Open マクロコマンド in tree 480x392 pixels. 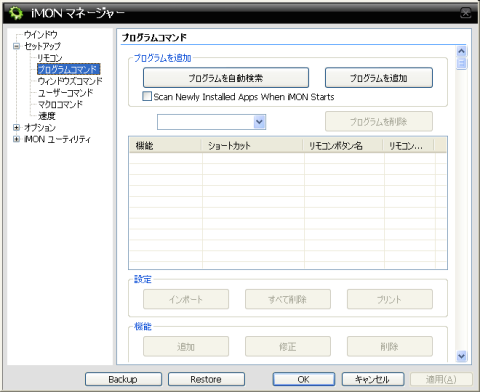click(60, 104)
